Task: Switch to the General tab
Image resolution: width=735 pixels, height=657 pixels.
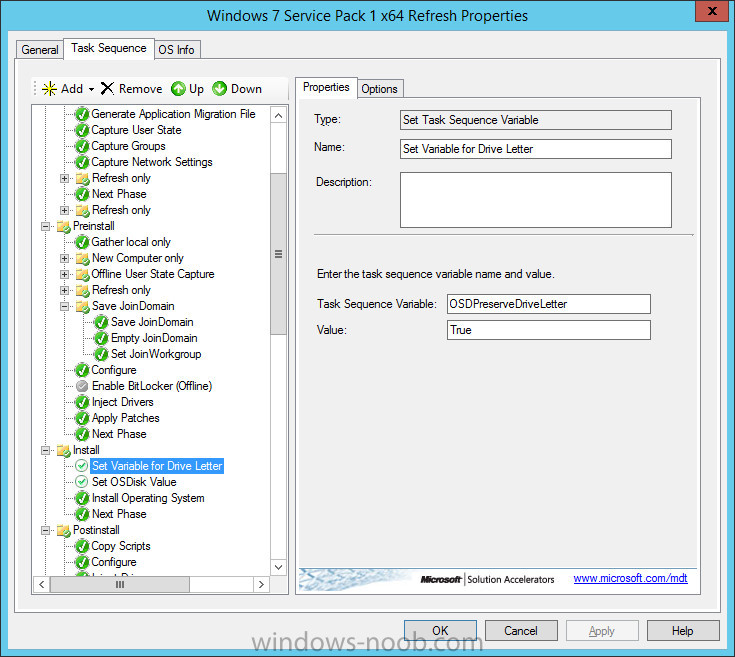Action: [x=39, y=50]
